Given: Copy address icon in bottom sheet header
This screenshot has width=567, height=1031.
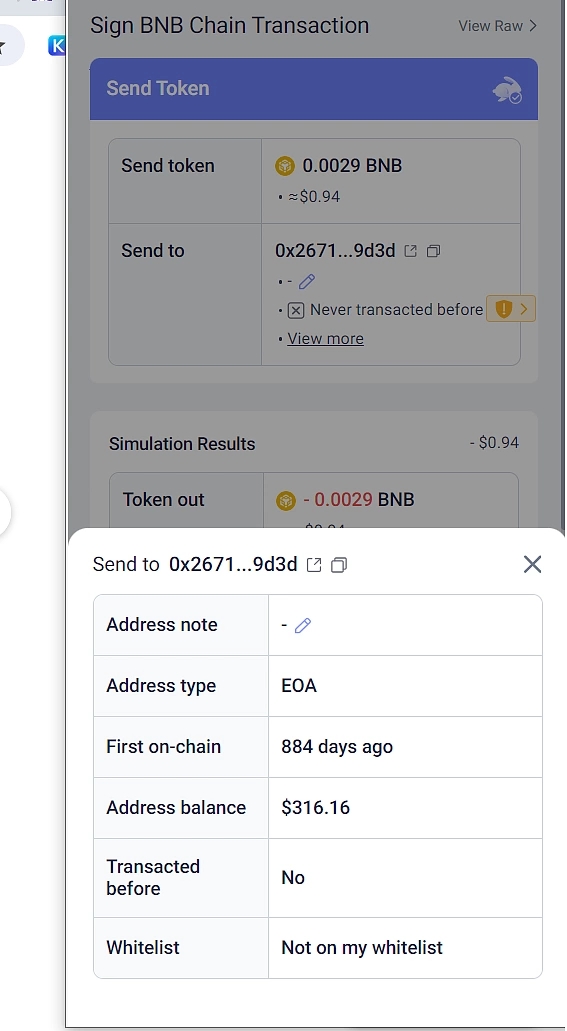Looking at the screenshot, I should 339,565.
